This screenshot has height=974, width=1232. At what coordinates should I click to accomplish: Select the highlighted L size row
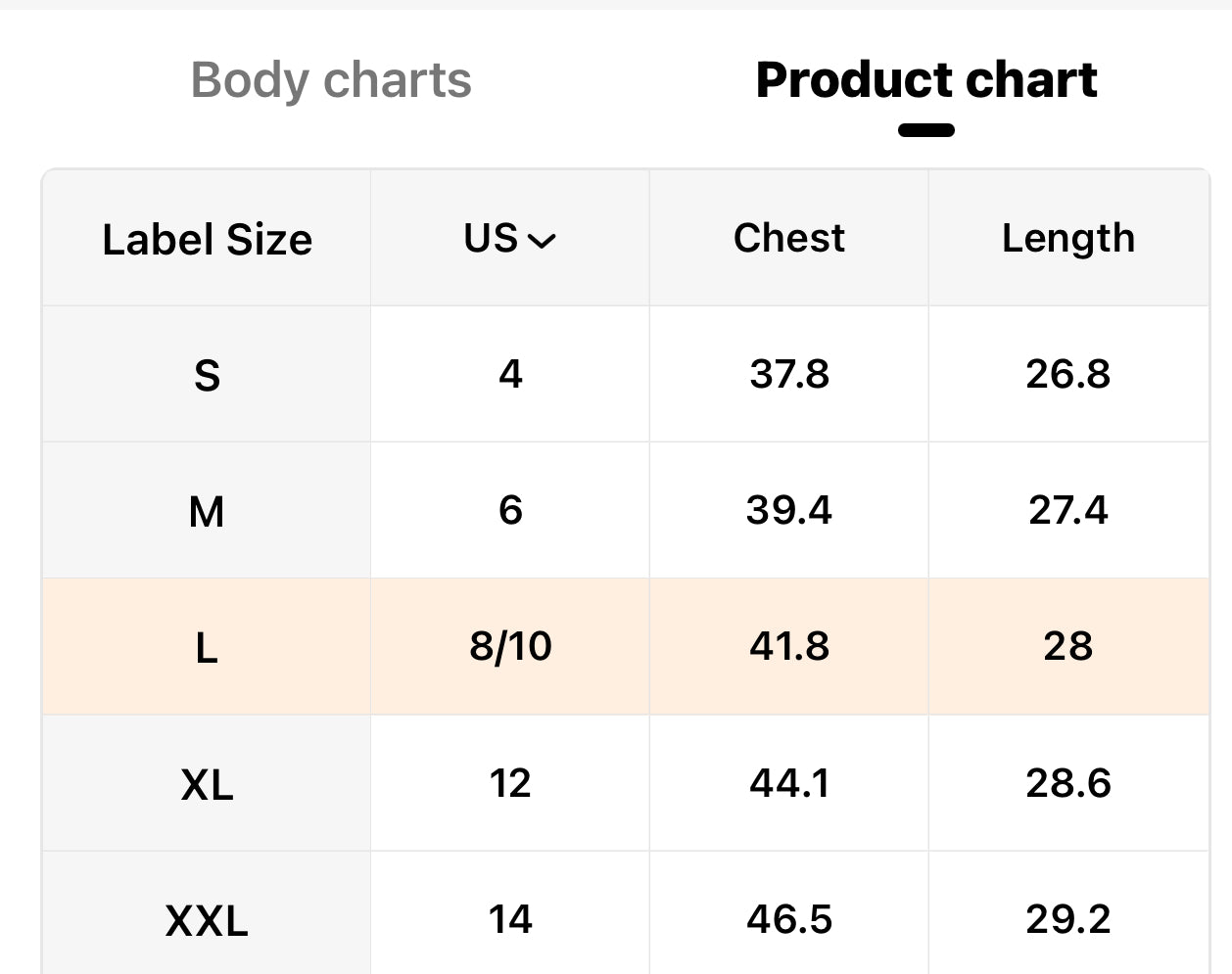pyautogui.click(x=207, y=647)
